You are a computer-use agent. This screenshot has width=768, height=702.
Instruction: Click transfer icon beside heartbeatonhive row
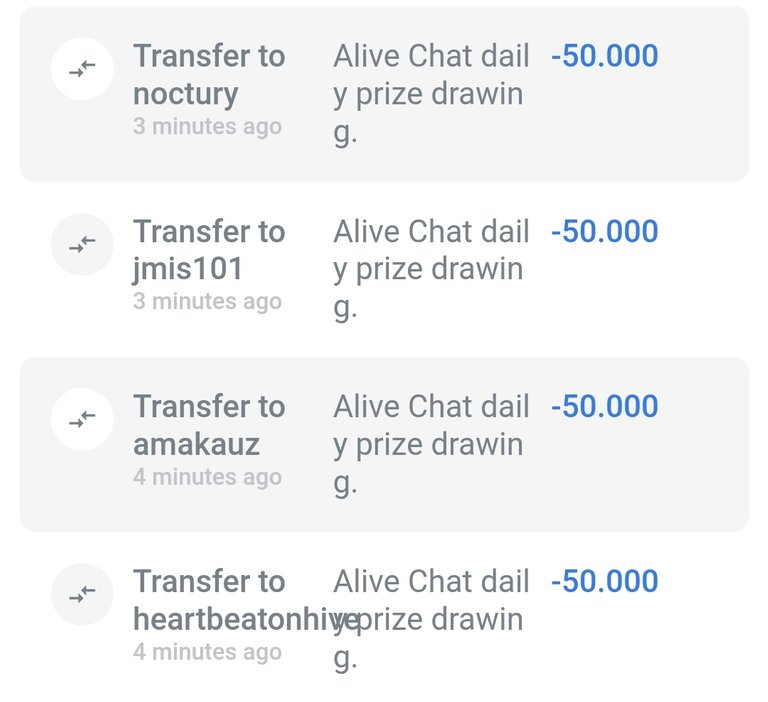82,594
